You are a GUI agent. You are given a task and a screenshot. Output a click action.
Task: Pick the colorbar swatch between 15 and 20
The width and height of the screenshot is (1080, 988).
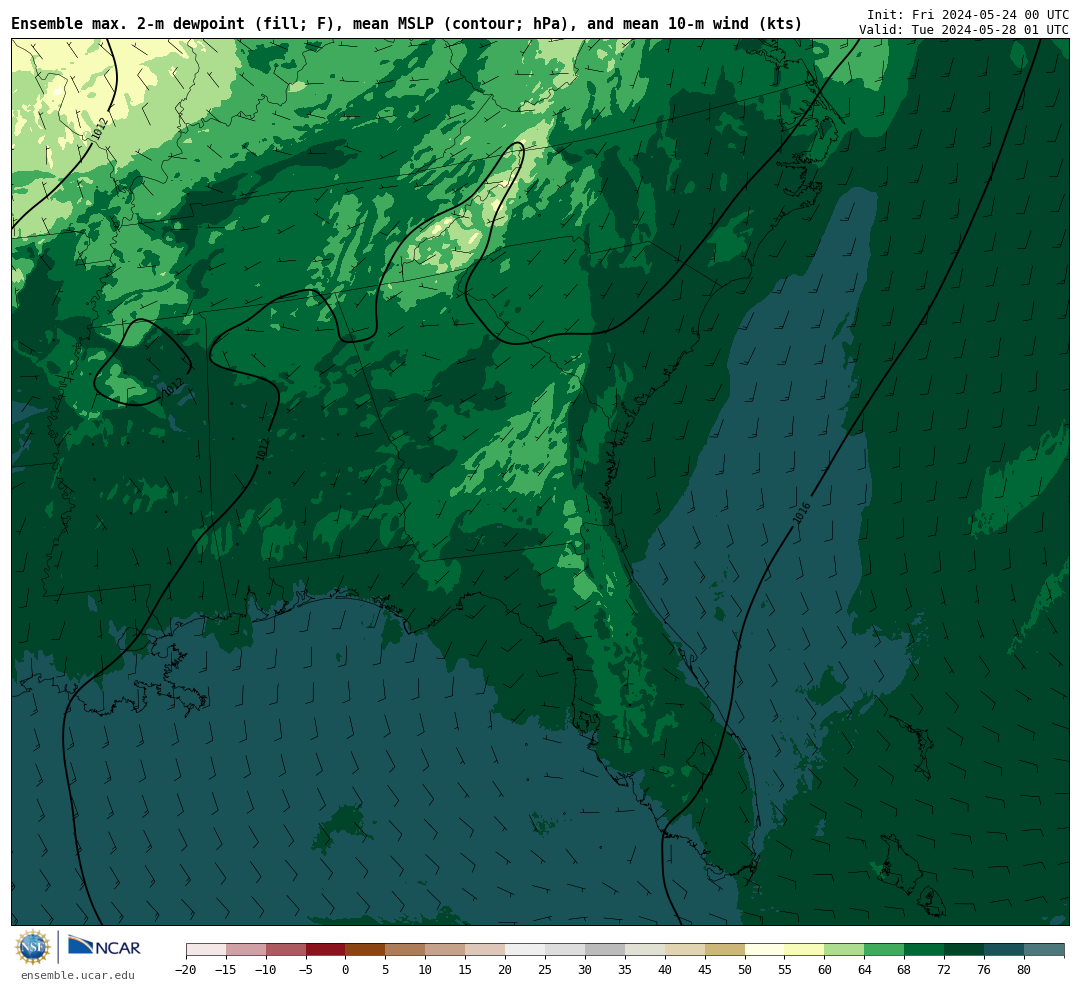point(486,950)
